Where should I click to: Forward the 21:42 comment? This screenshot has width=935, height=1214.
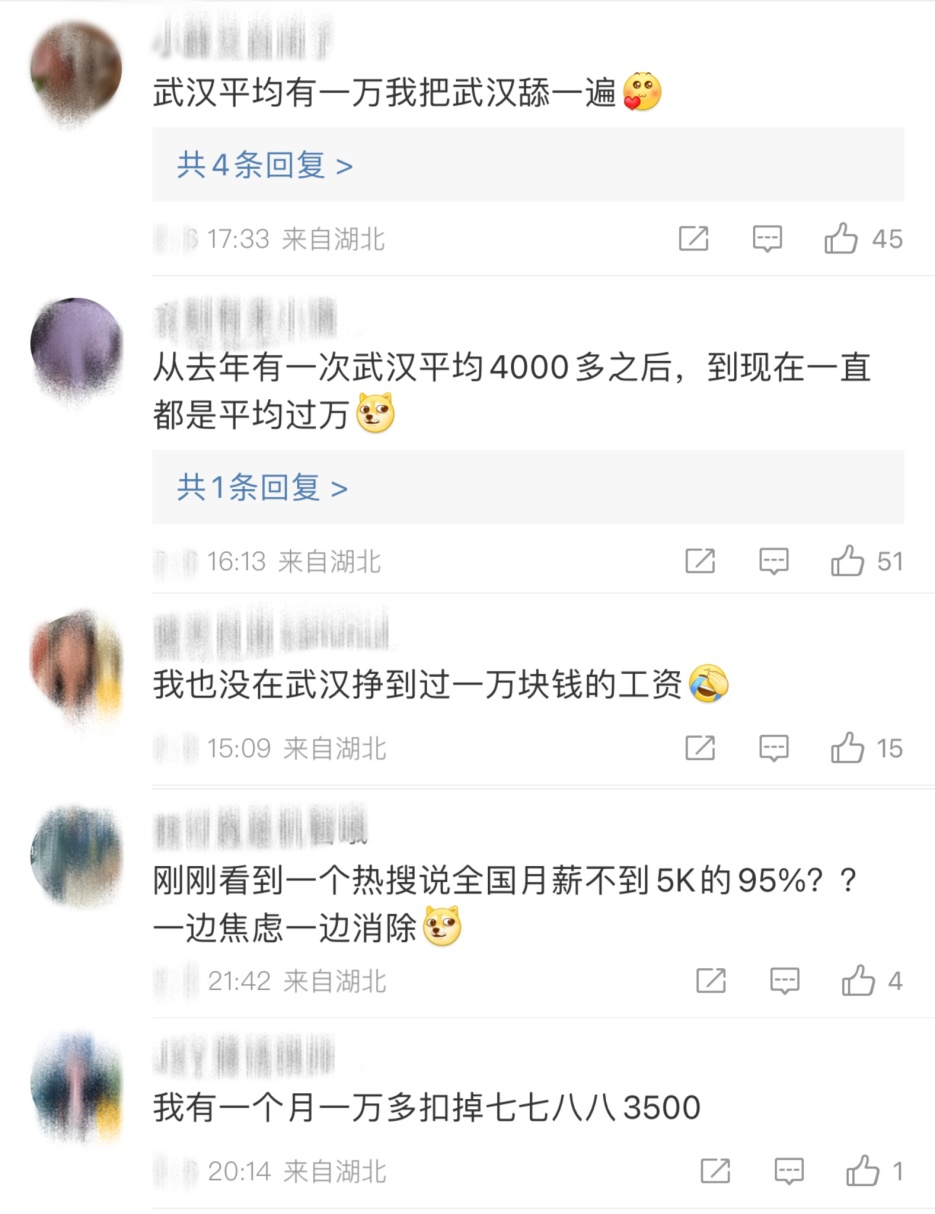[711, 982]
